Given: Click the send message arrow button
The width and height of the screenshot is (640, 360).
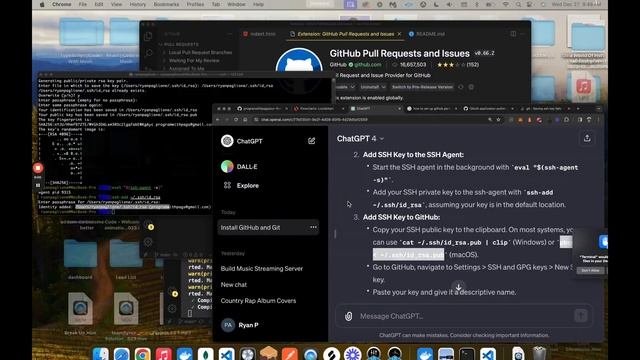Looking at the screenshot, I should click(581, 316).
